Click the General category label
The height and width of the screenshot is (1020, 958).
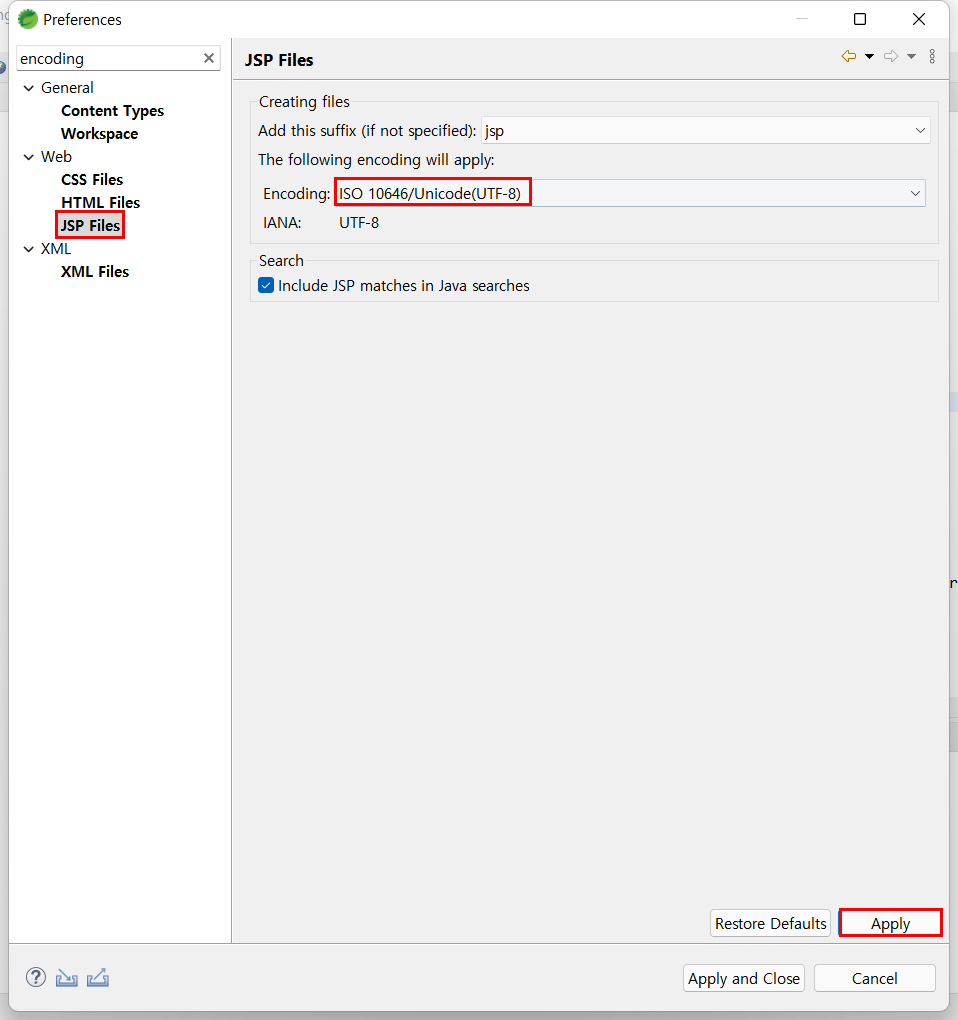point(67,88)
